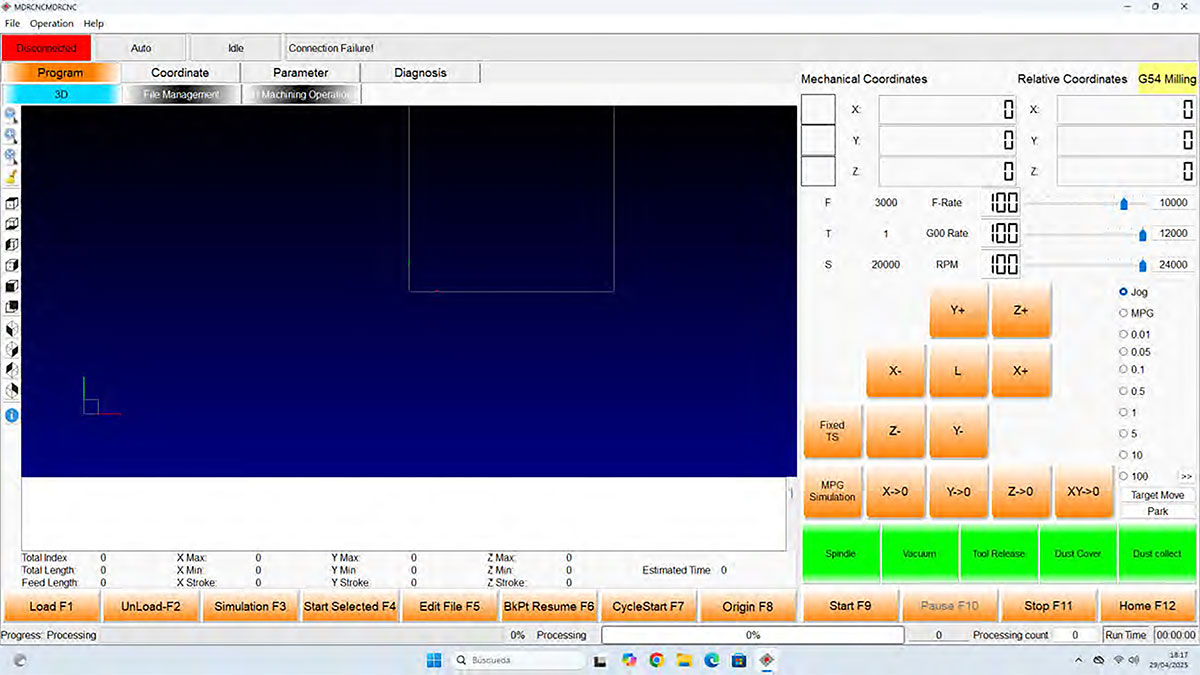Open the Machining Operation sub-tab

click(x=301, y=95)
